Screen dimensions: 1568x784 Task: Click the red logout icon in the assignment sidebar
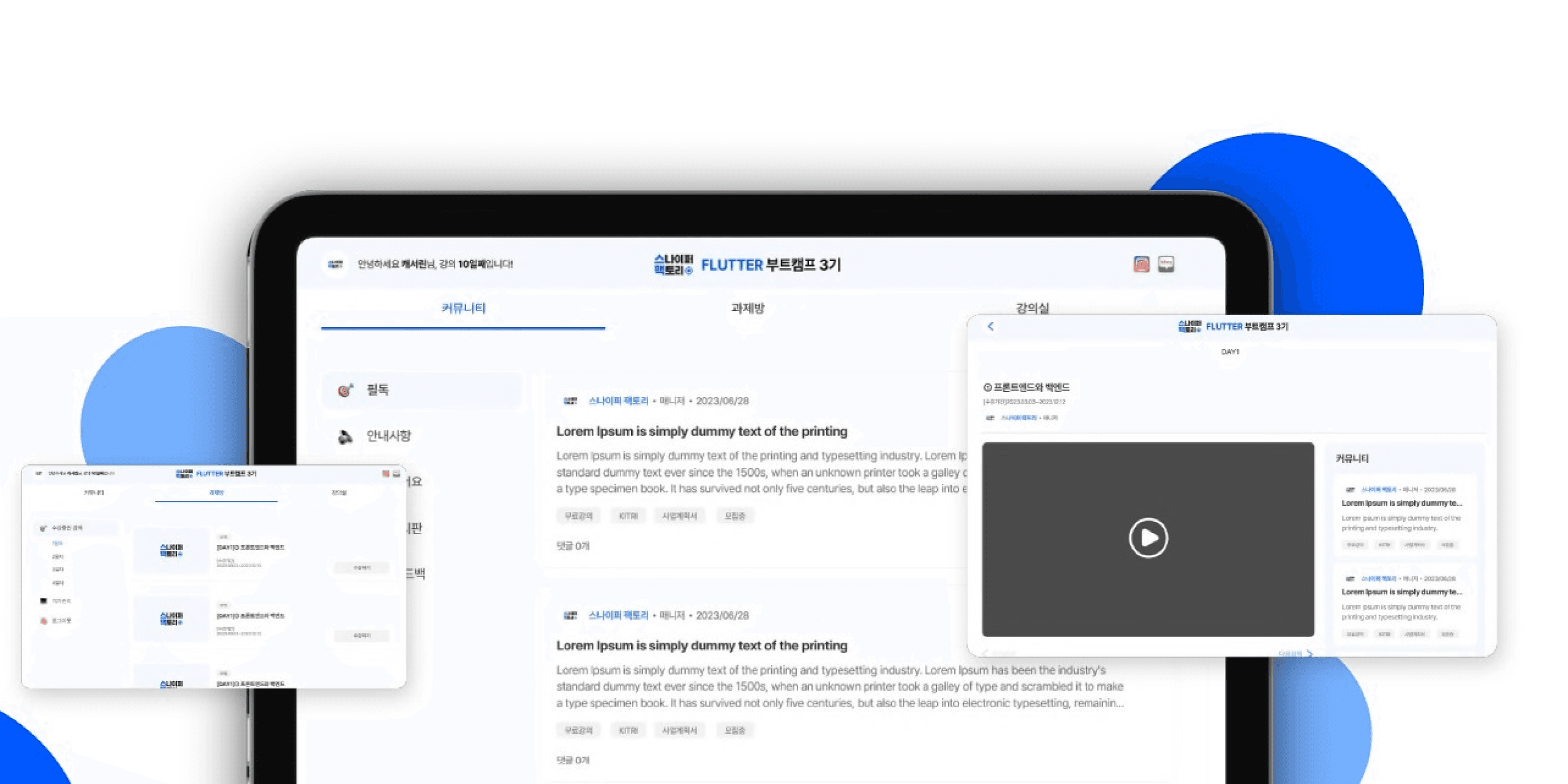pyautogui.click(x=43, y=620)
